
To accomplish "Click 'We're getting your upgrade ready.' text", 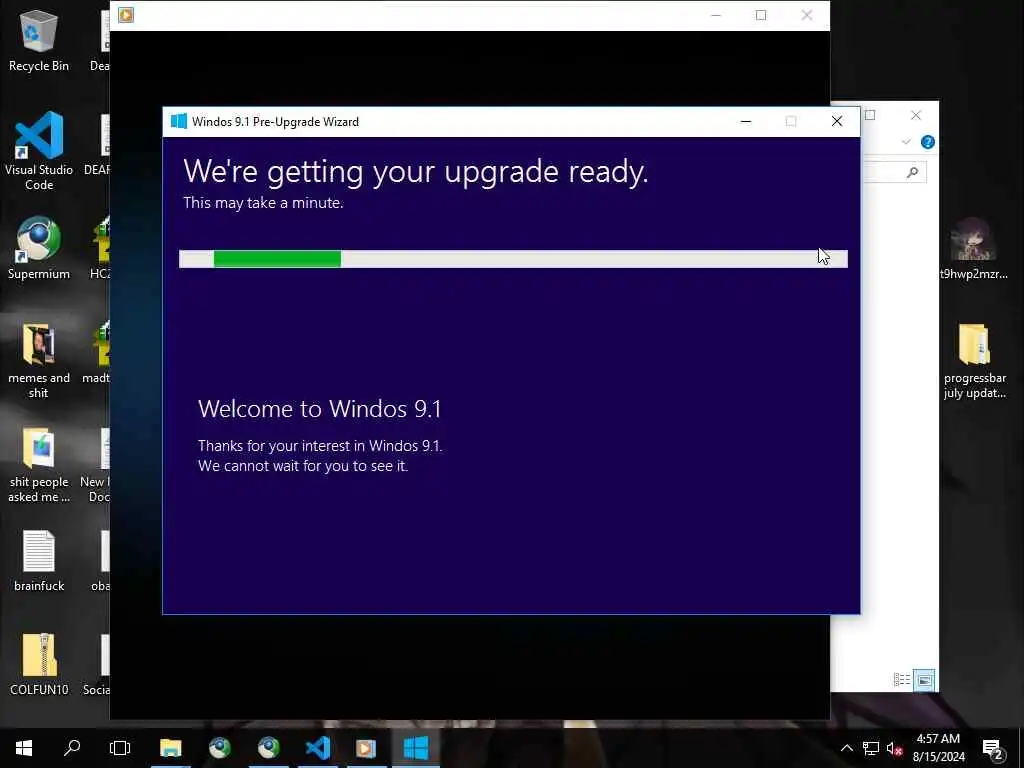I will [415, 172].
